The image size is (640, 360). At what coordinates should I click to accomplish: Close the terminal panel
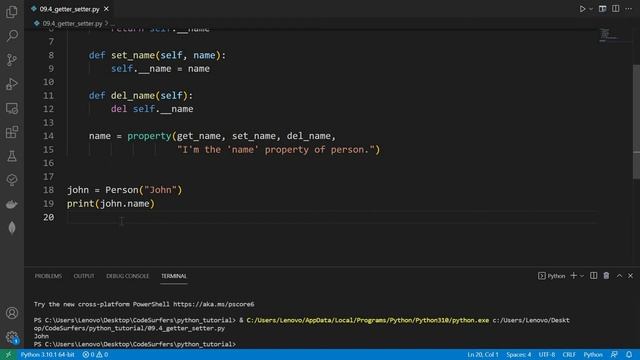point(630,276)
